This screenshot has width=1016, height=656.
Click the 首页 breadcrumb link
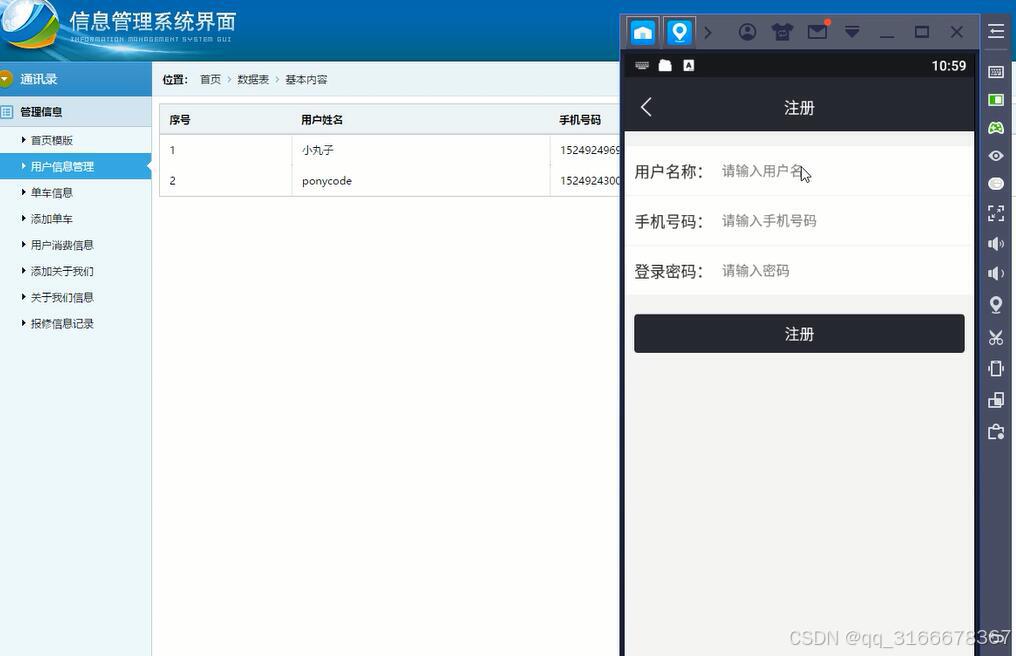210,79
